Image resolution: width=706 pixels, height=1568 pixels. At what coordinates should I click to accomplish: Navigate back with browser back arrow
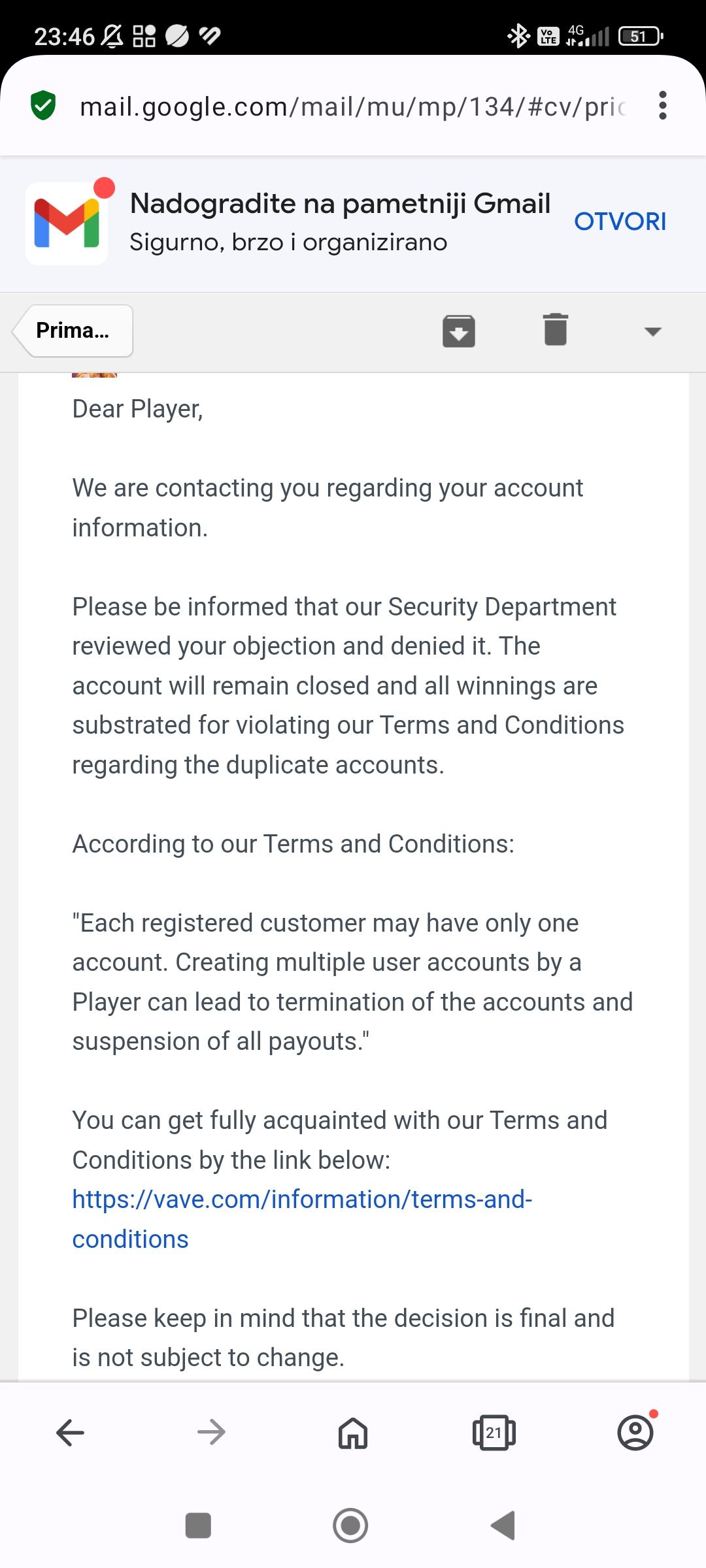(71, 1433)
